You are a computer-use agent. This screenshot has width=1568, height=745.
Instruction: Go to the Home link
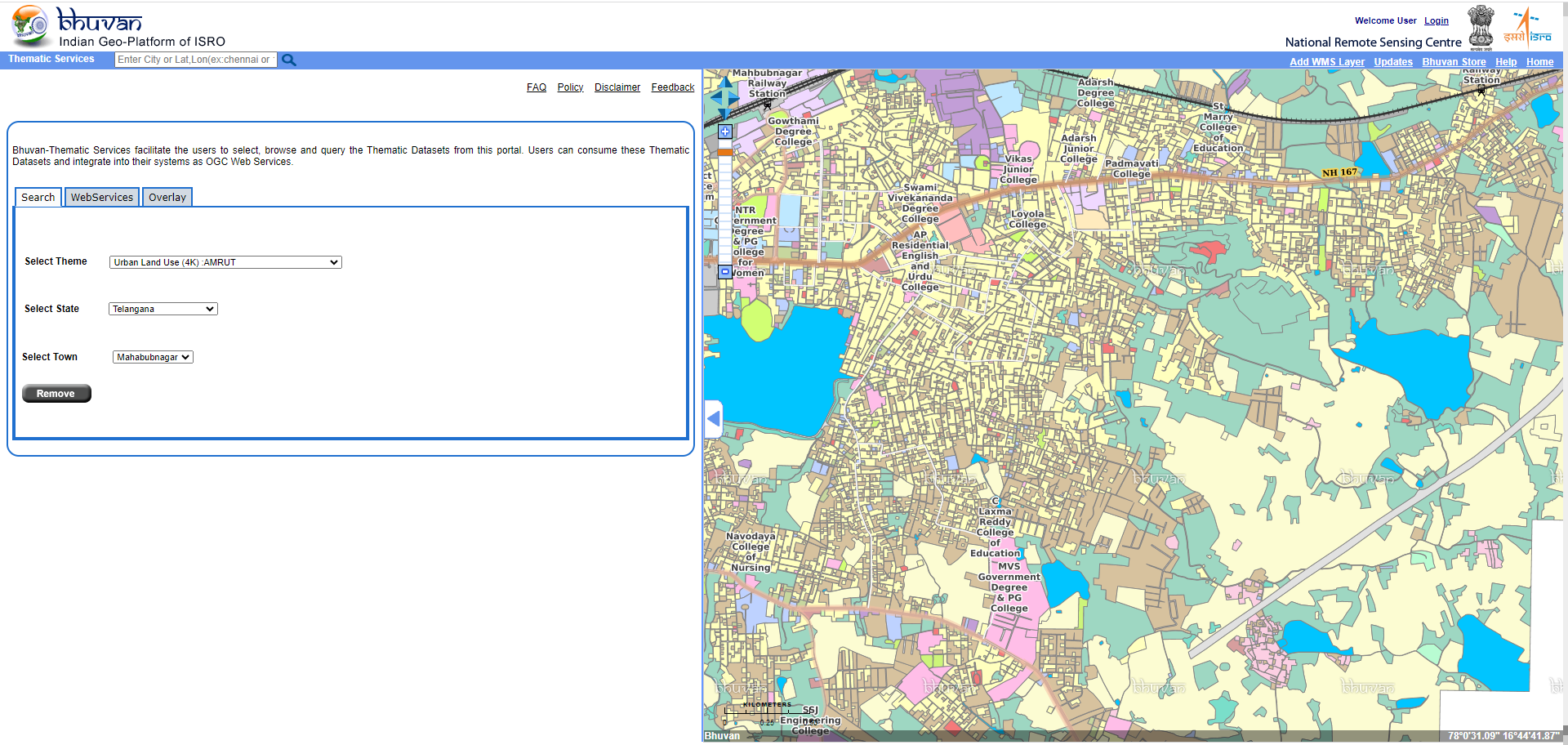[x=1540, y=62]
